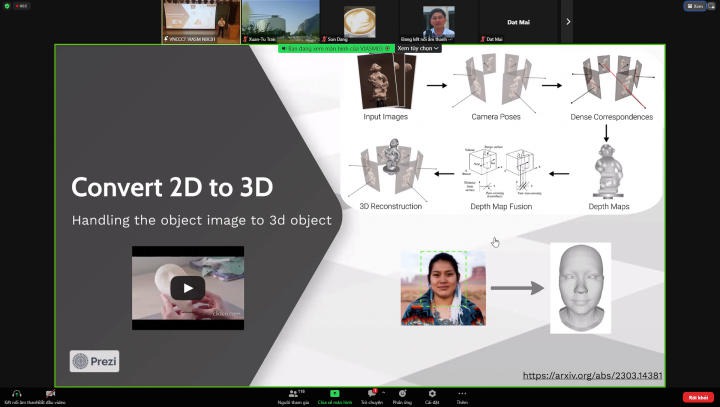The image size is (720, 407).
Task: Click the green share screen icon
Action: coord(335,394)
